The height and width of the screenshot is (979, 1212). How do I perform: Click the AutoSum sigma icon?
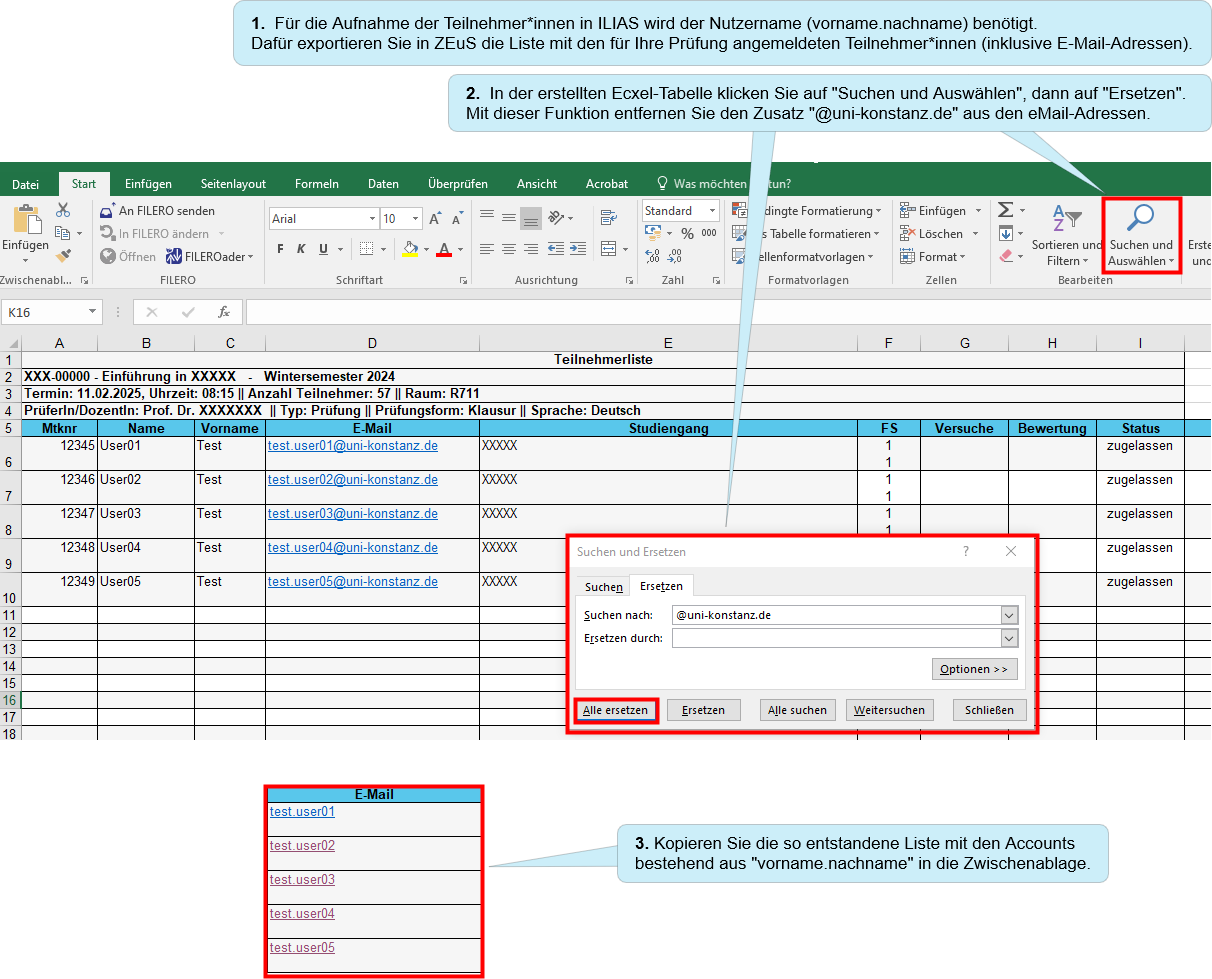coord(1005,210)
